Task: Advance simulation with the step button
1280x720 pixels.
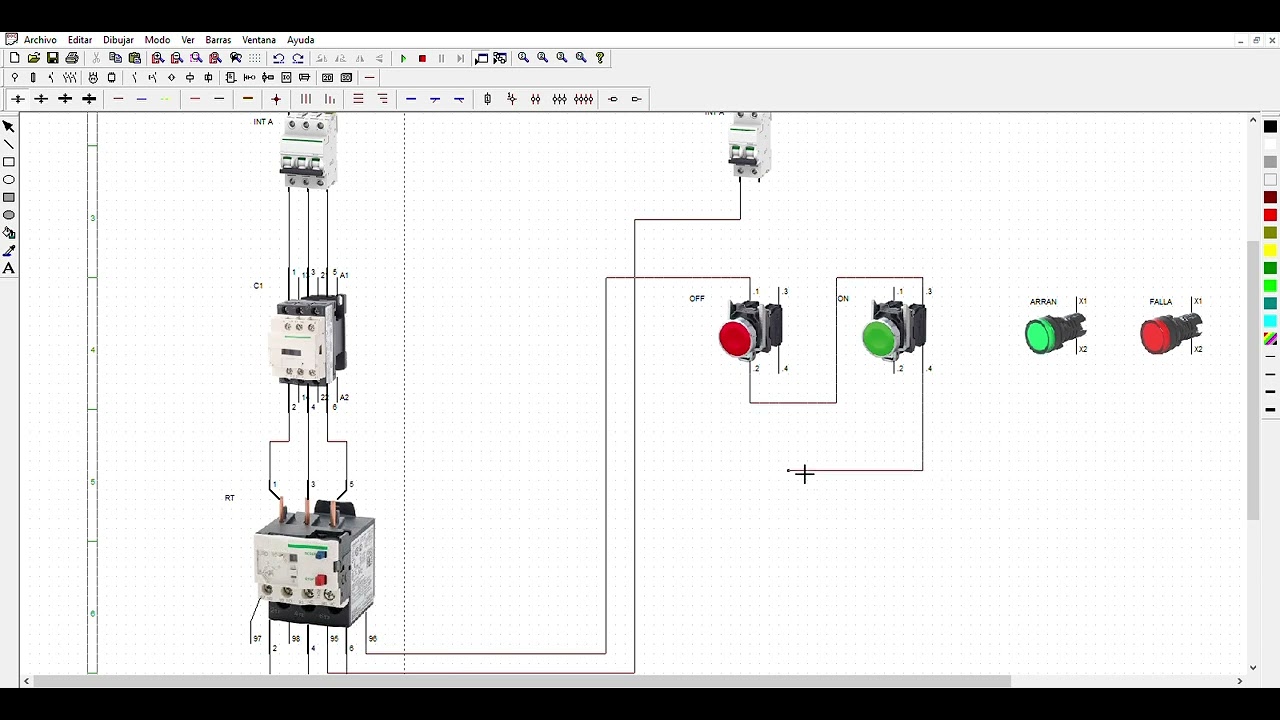Action: pyautogui.click(x=460, y=58)
